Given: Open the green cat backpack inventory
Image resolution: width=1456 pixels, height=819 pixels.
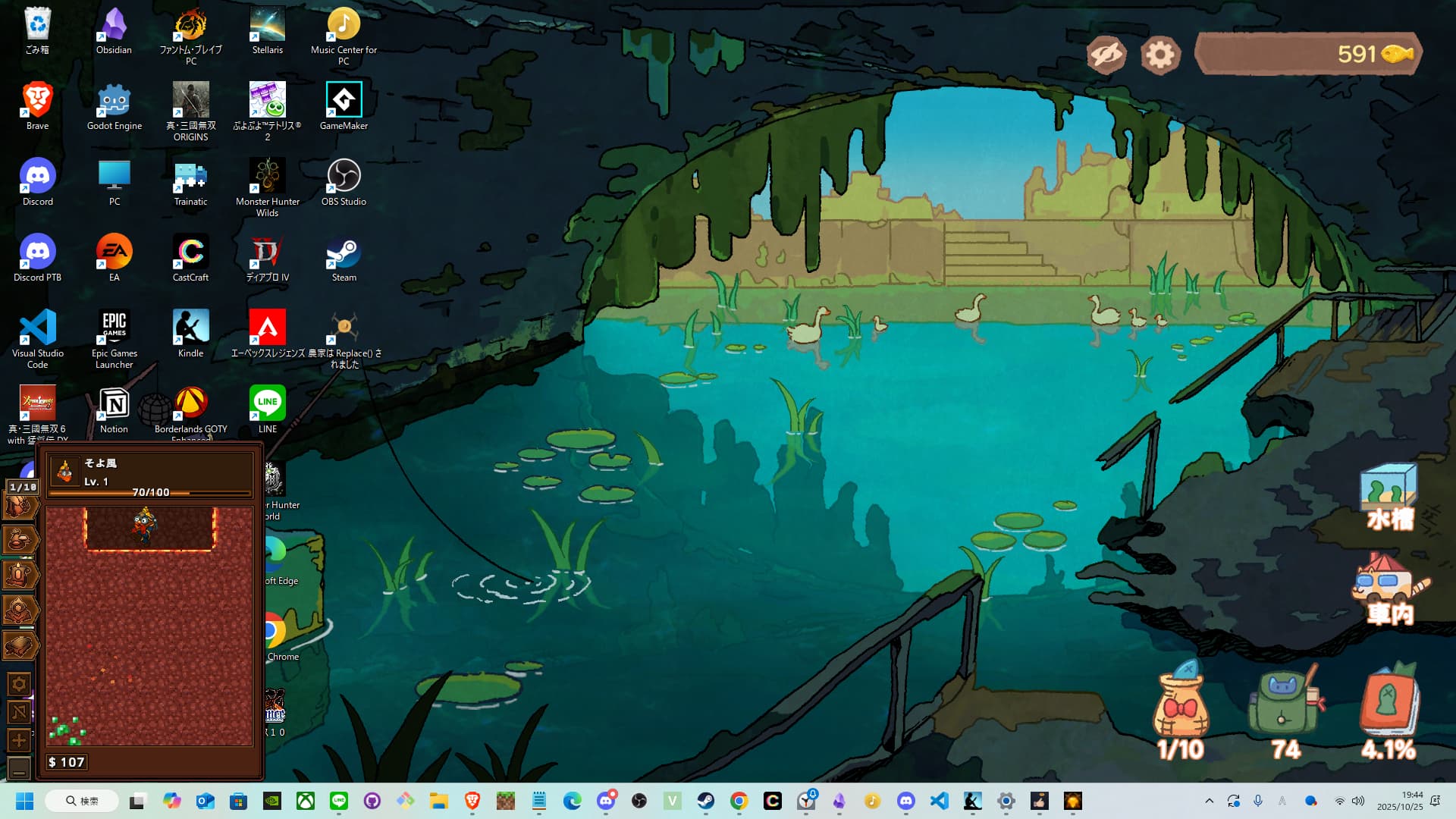Looking at the screenshot, I should [1285, 709].
